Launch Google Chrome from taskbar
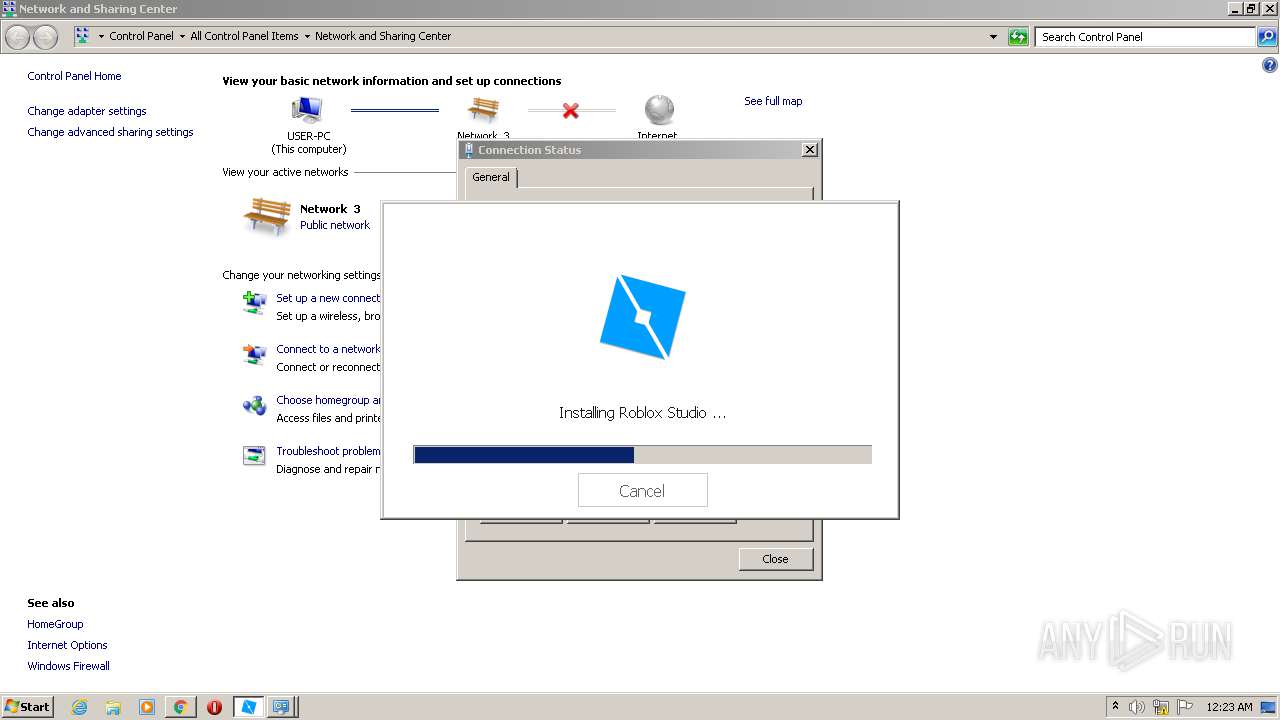The height and width of the screenshot is (720, 1280). click(x=180, y=707)
